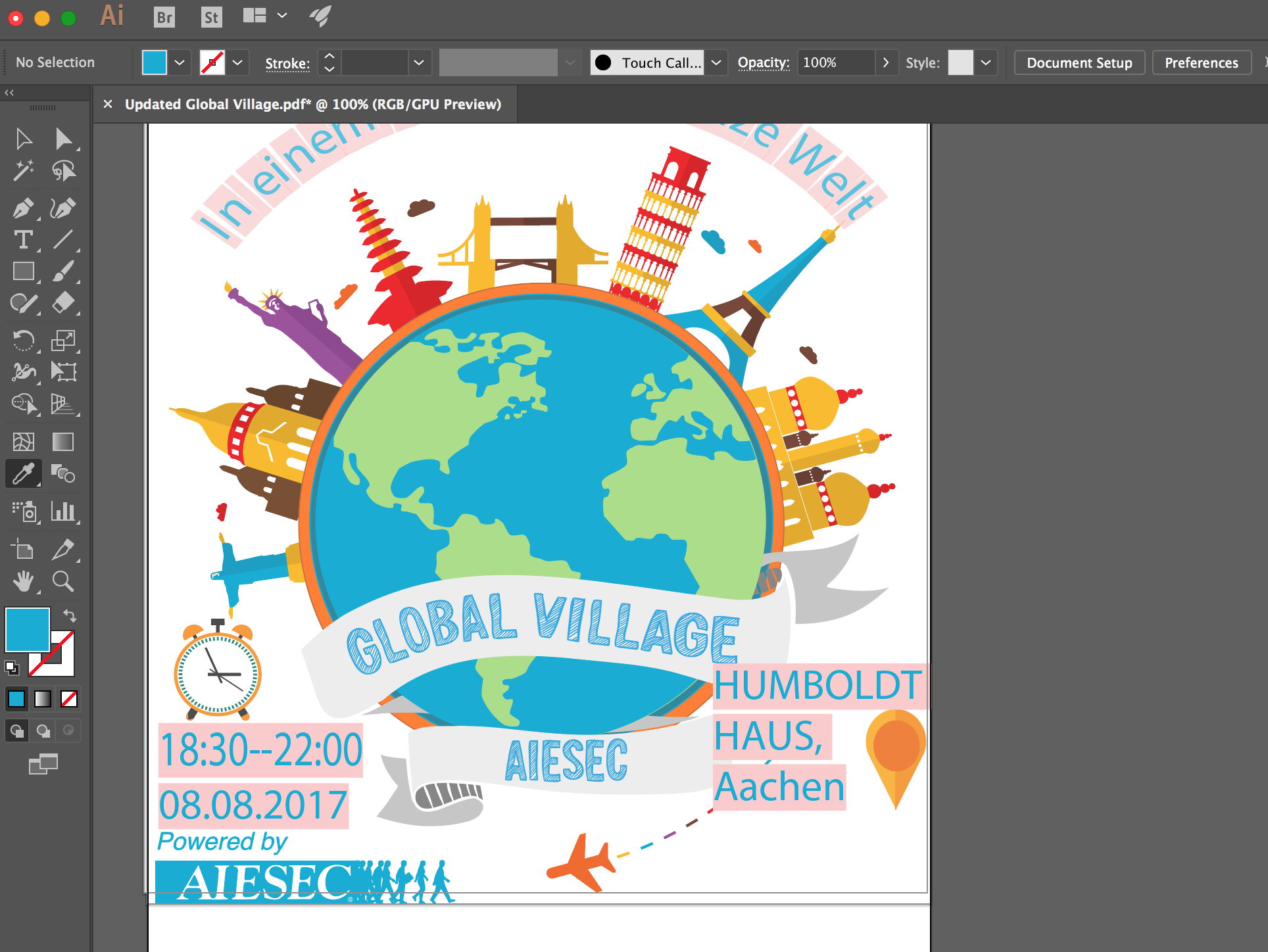Select the Eraser tool
Image resolution: width=1268 pixels, height=952 pixels.
[63, 303]
